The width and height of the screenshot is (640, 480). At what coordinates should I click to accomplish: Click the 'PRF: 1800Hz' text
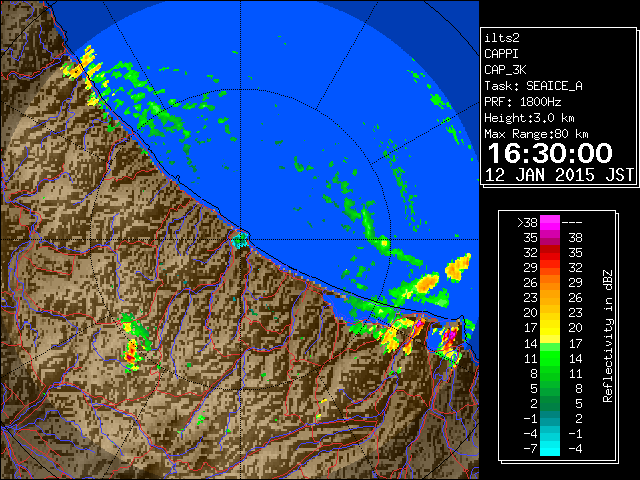click(x=522, y=102)
